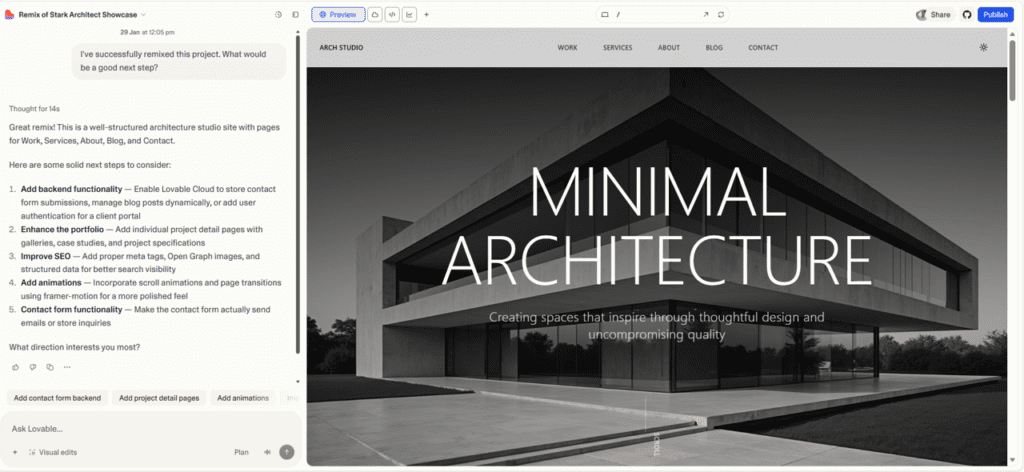Click 'Add contact form backend' suggestion
This screenshot has width=1024, height=472.
(57, 398)
